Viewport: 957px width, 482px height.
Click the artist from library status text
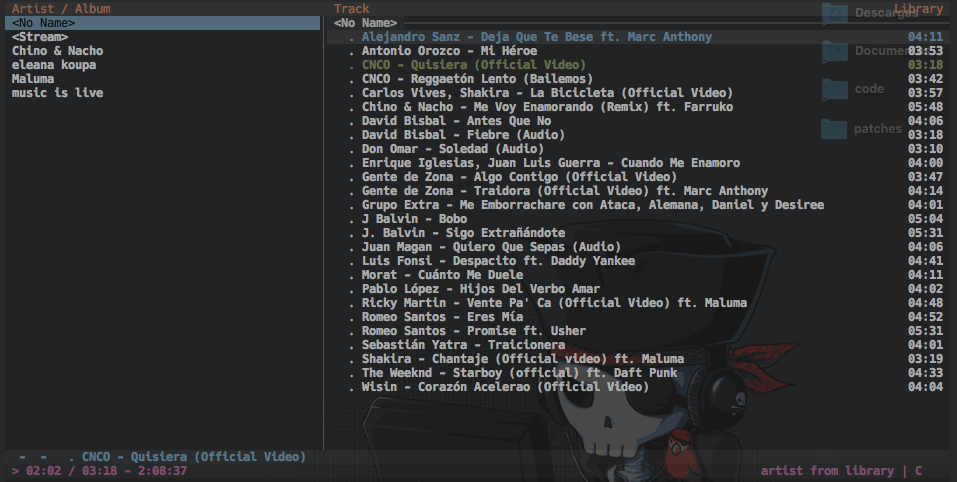click(828, 472)
